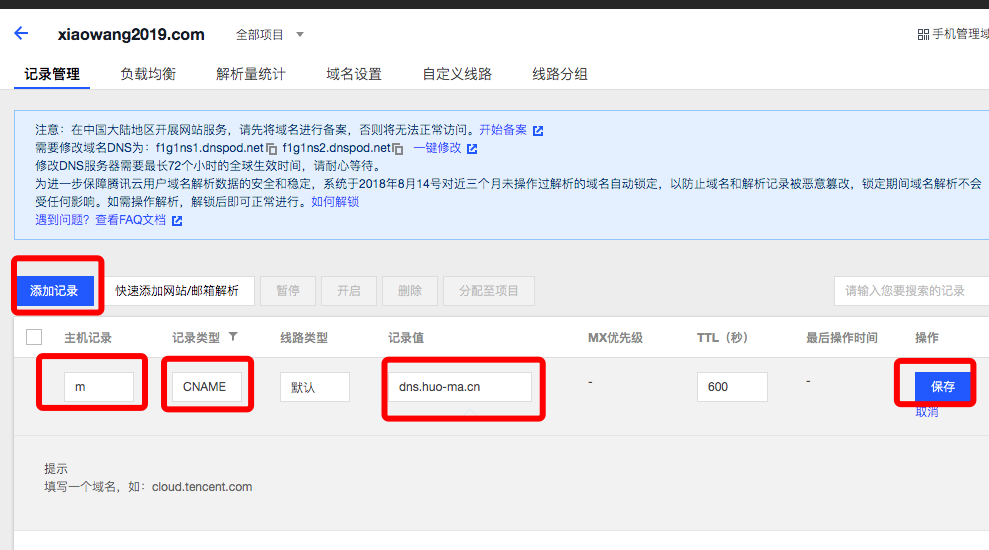The width and height of the screenshot is (989, 550).
Task: Click the 添加记录 button
Action: pyautogui.click(x=55, y=291)
